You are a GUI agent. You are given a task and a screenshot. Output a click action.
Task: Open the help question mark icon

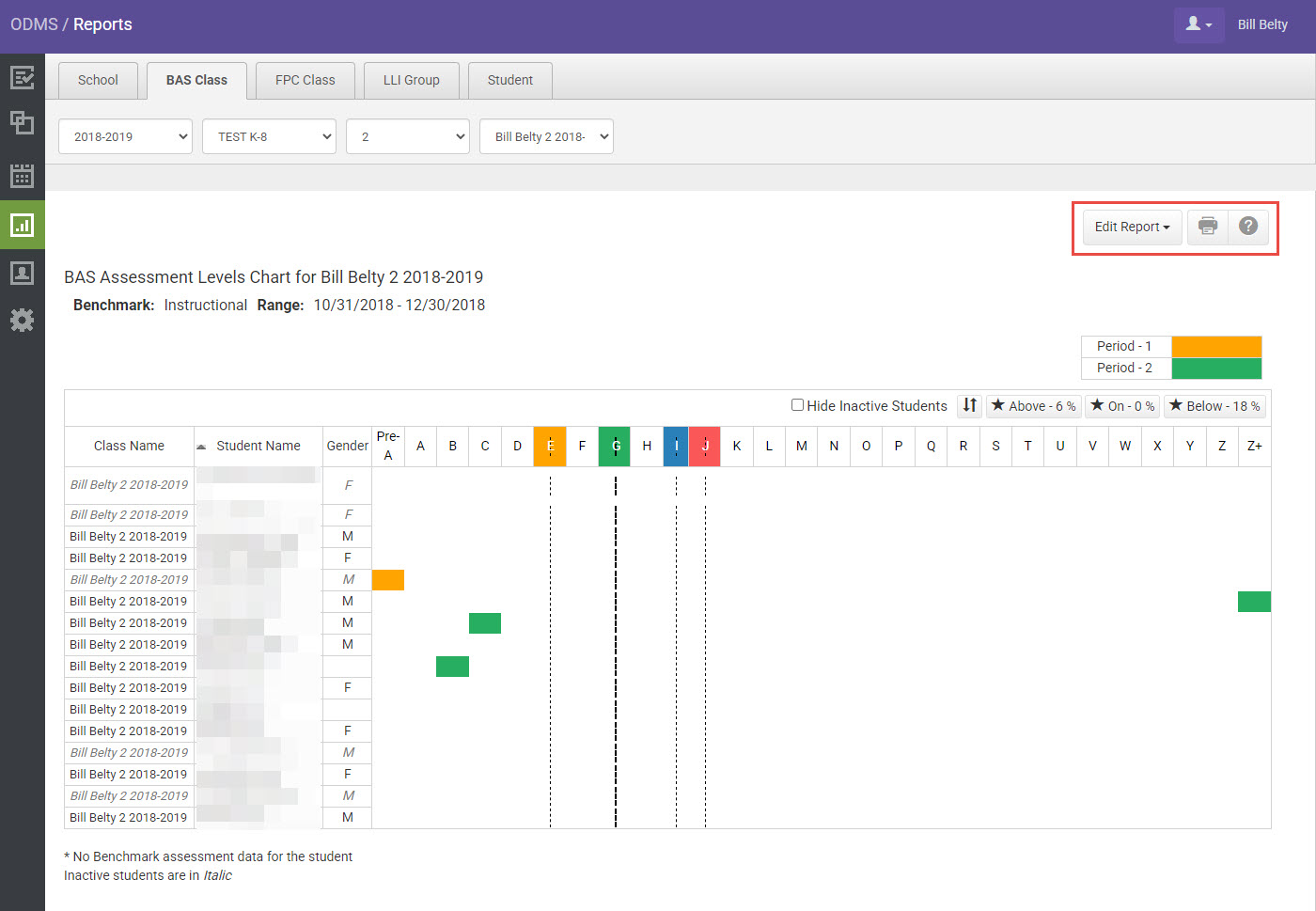(1247, 227)
